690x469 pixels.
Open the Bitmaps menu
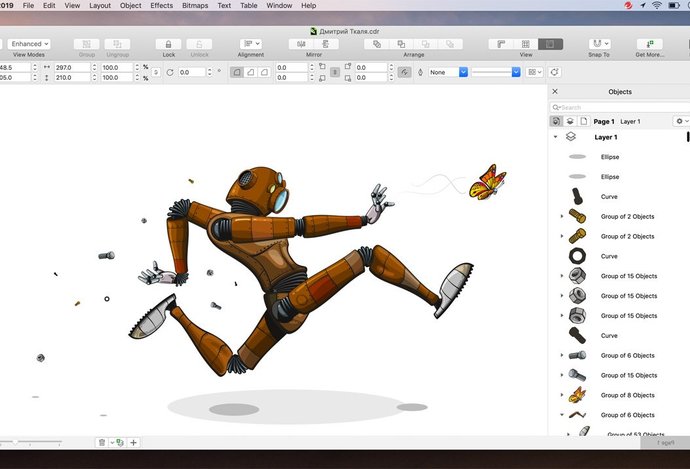pyautogui.click(x=195, y=6)
